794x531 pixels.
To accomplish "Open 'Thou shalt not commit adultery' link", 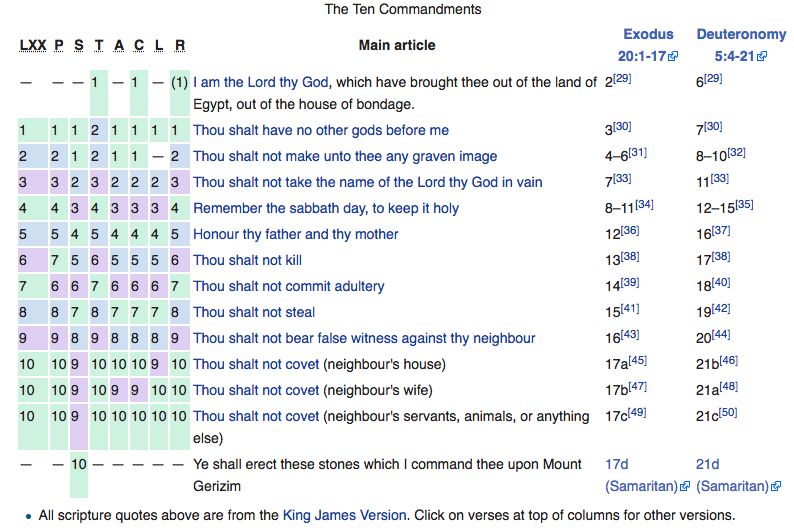I will point(288,287).
